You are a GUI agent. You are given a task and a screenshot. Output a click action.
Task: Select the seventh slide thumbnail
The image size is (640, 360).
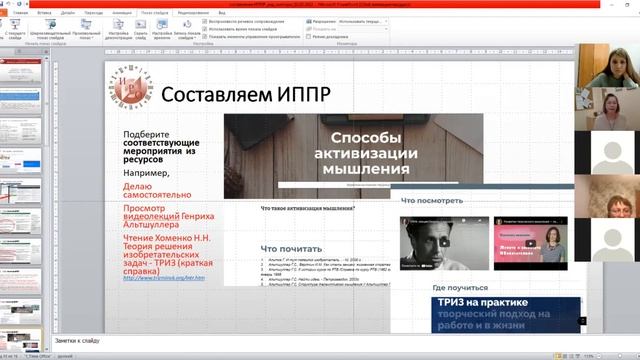coord(20,251)
